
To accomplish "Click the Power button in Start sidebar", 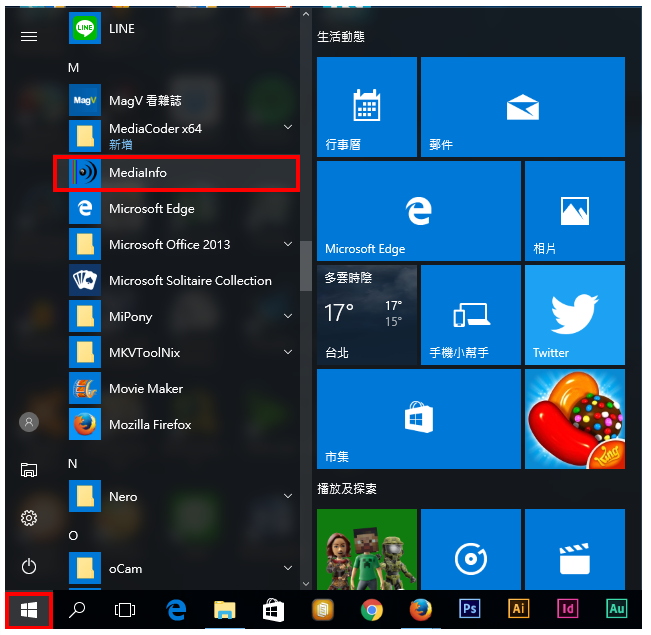I will 29,566.
